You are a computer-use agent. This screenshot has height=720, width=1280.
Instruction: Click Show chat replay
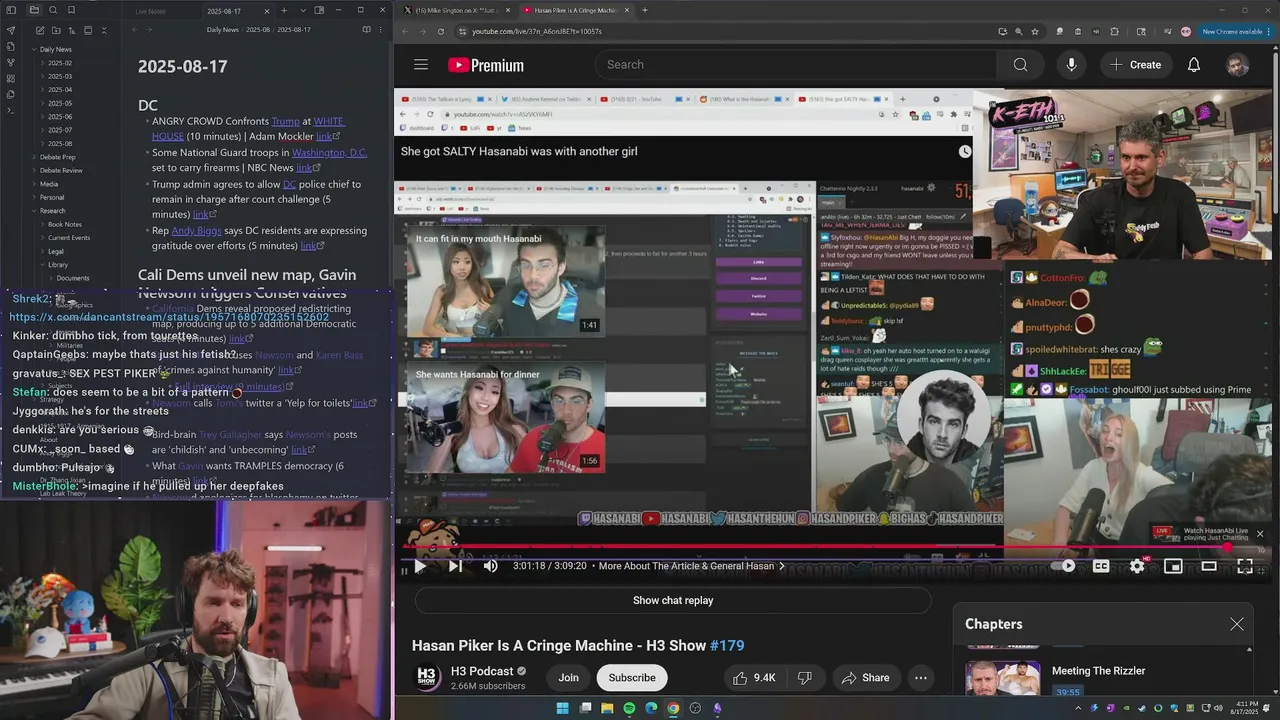[673, 600]
